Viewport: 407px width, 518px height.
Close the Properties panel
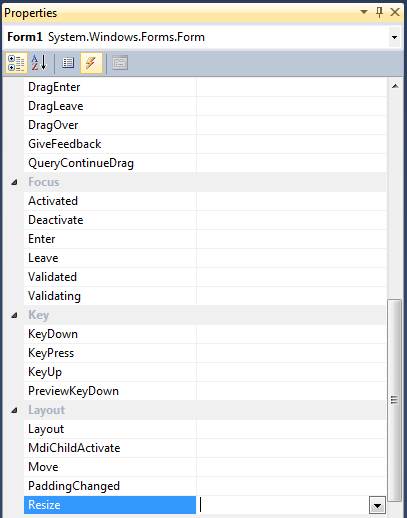coord(395,12)
